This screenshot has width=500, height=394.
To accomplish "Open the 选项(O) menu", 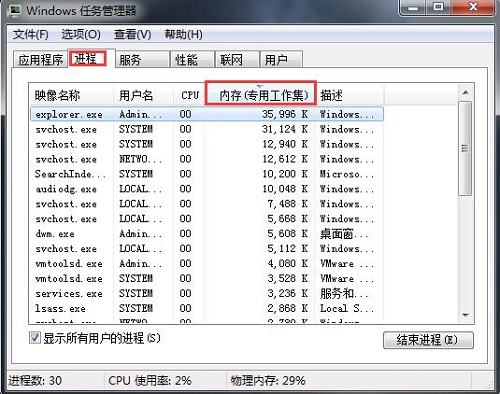I will pos(81,34).
